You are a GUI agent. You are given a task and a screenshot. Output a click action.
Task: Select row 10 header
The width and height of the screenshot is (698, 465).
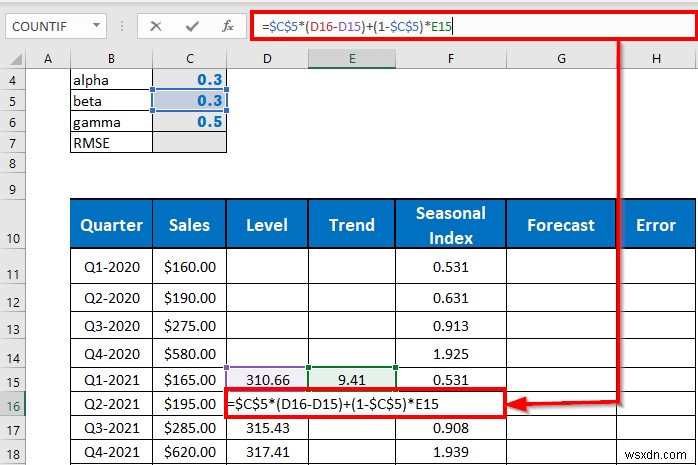pos(12,224)
